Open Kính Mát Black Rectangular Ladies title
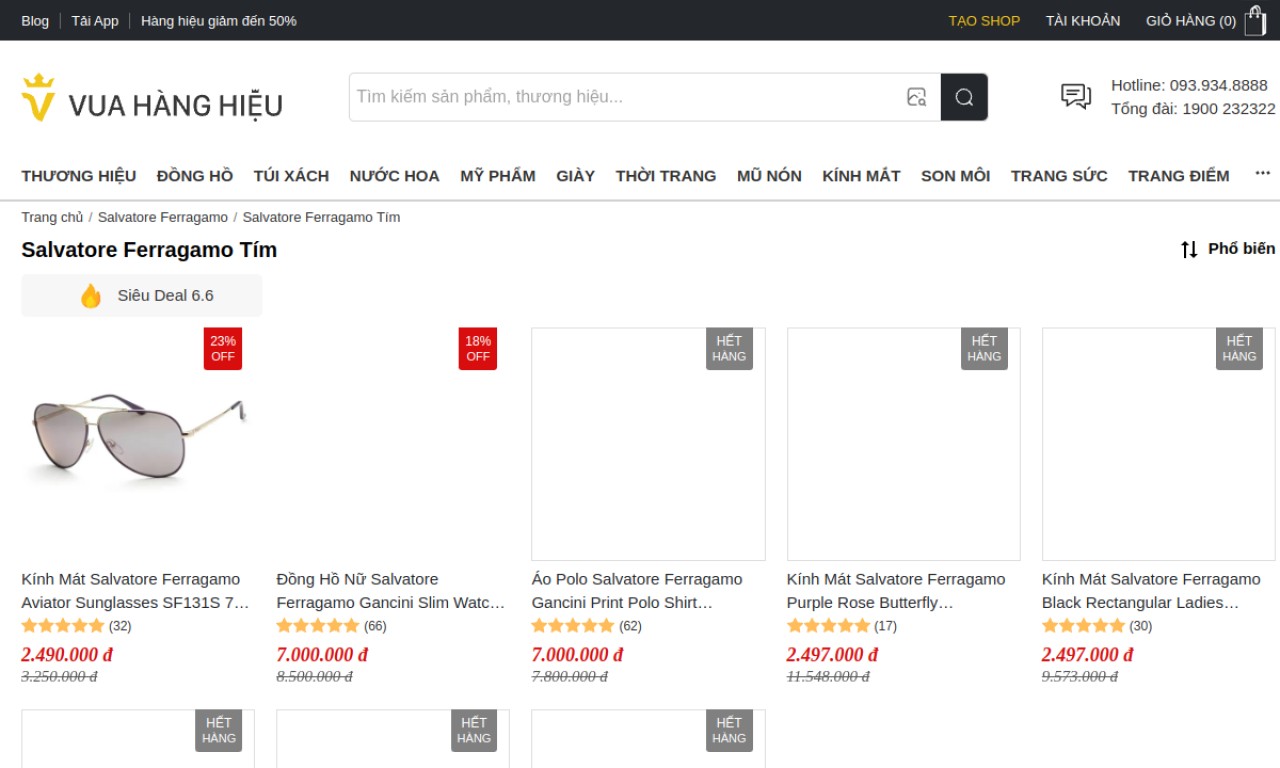 (x=1151, y=591)
